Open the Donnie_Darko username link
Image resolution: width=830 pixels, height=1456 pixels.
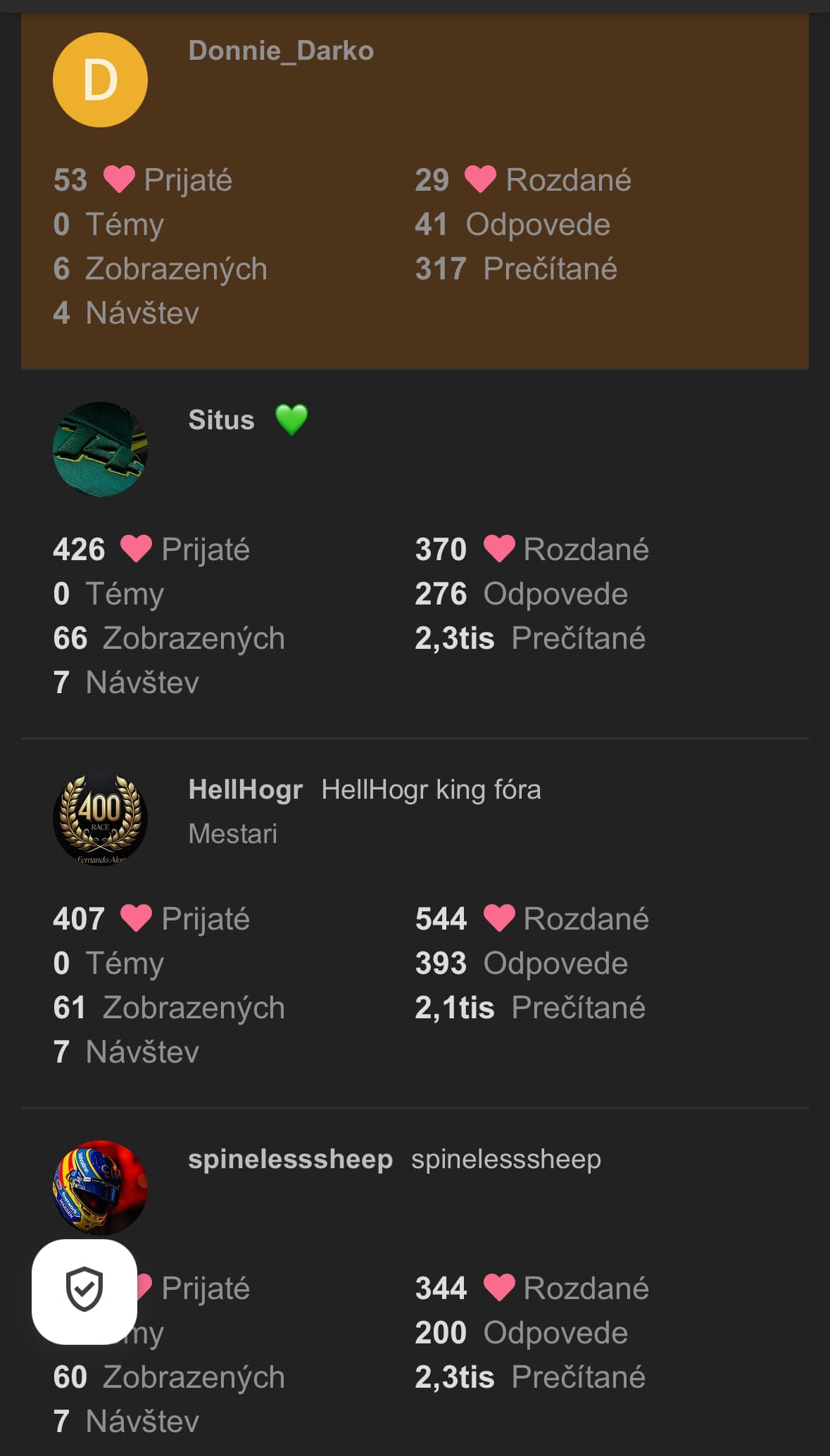coord(281,51)
